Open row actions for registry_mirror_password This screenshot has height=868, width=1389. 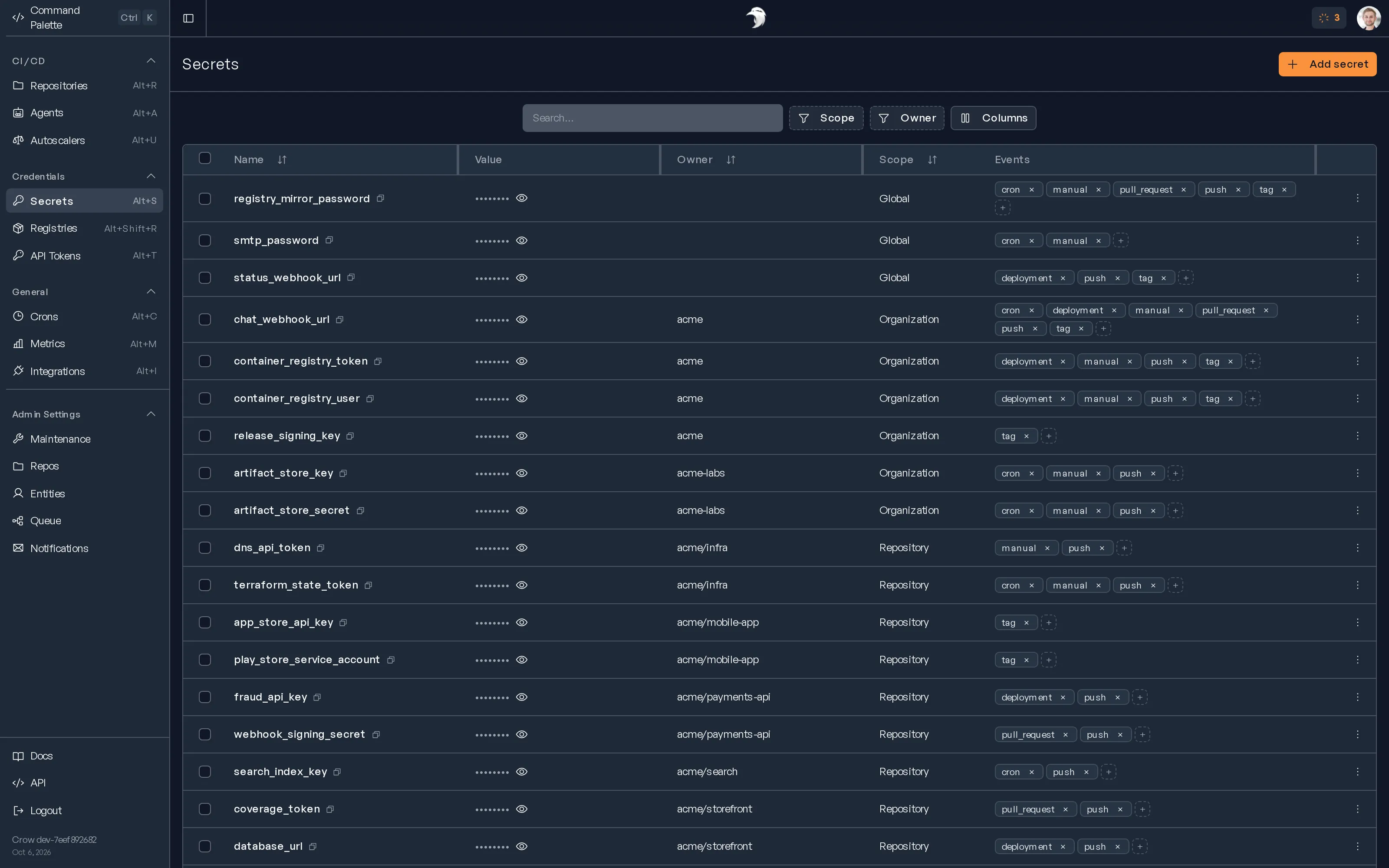[x=1357, y=198]
